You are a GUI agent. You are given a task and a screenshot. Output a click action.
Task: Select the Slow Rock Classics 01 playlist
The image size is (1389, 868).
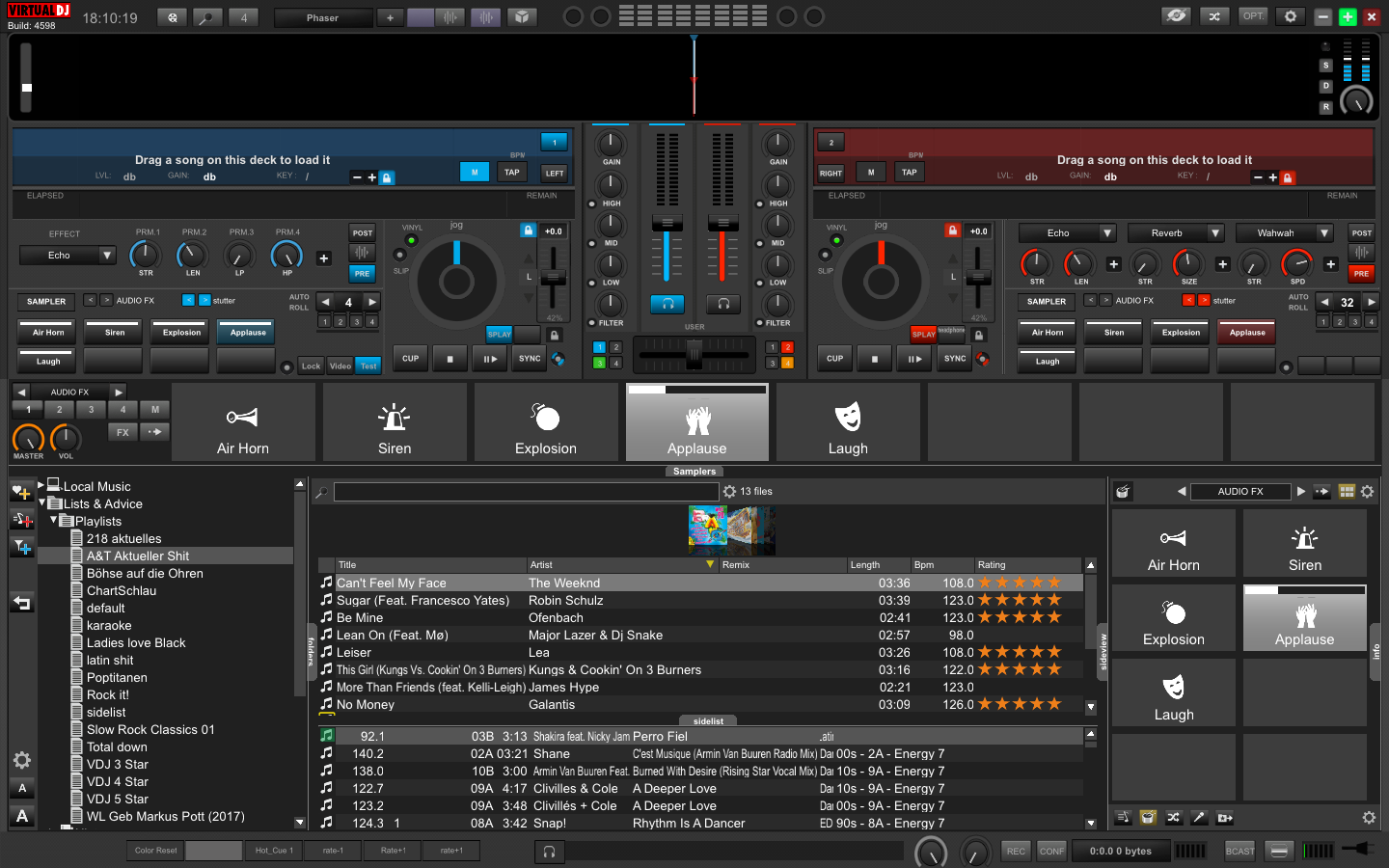[150, 729]
